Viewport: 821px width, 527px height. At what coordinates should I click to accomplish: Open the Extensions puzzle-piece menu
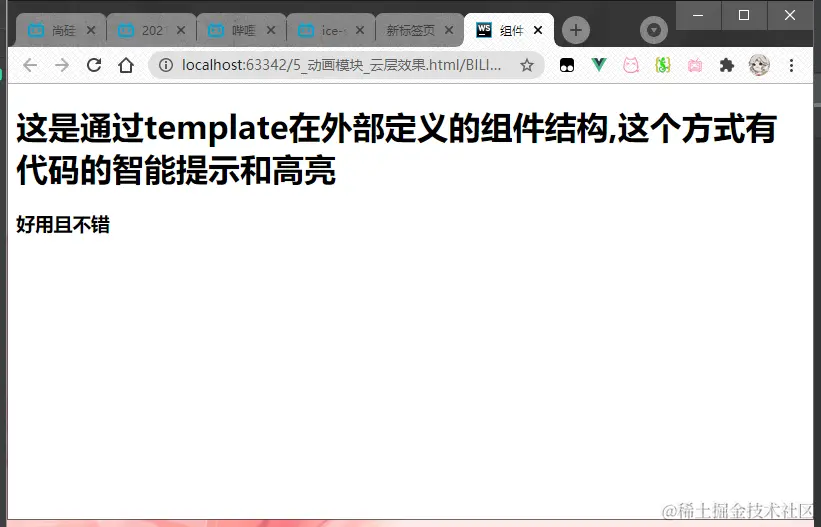pyautogui.click(x=727, y=65)
